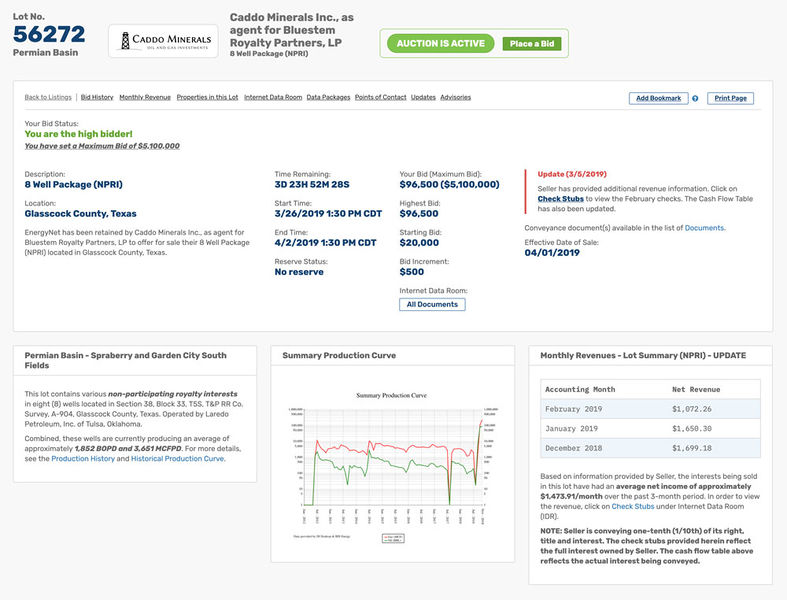Click the Monthly Revenues - Lot Summary panel title
Image resolution: width=787 pixels, height=600 pixels.
coord(643,355)
